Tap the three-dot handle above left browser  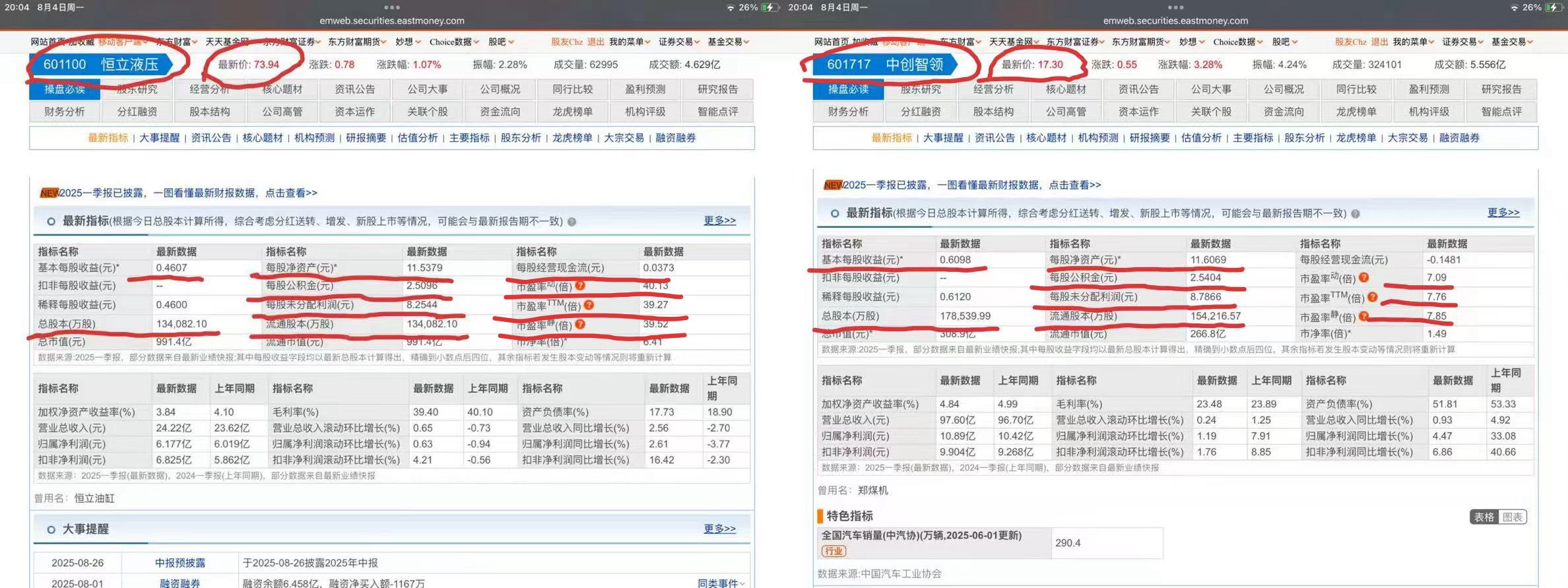click(x=392, y=7)
